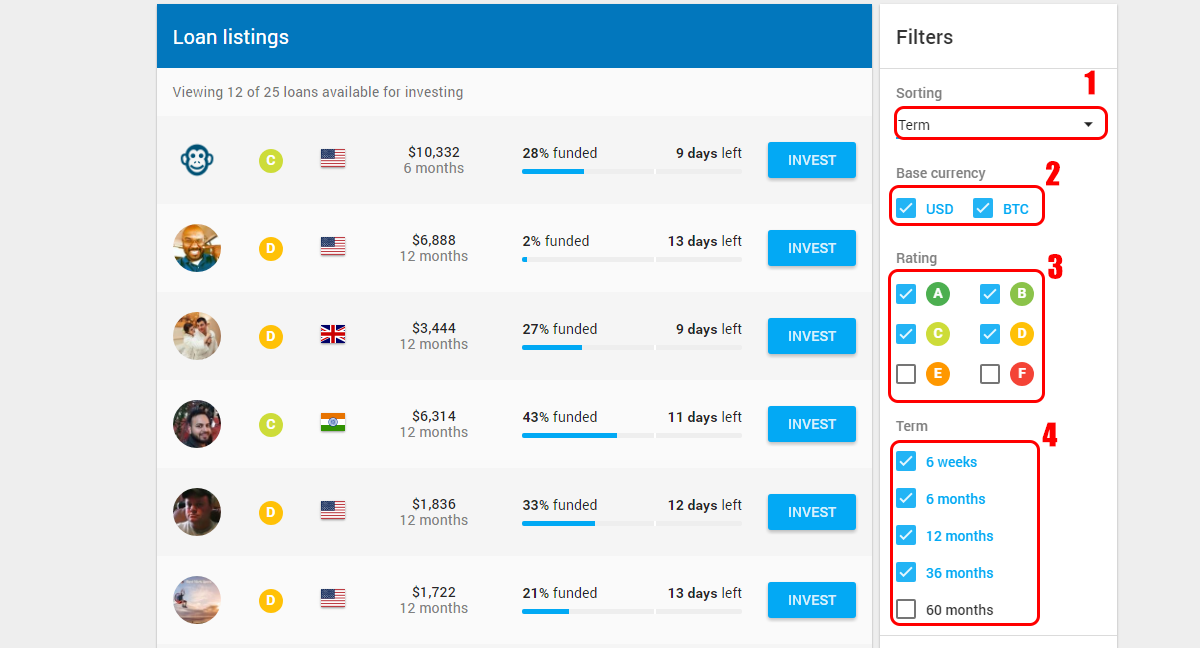
Task: Uncheck the 6 weeks term filter
Action: tap(906, 461)
